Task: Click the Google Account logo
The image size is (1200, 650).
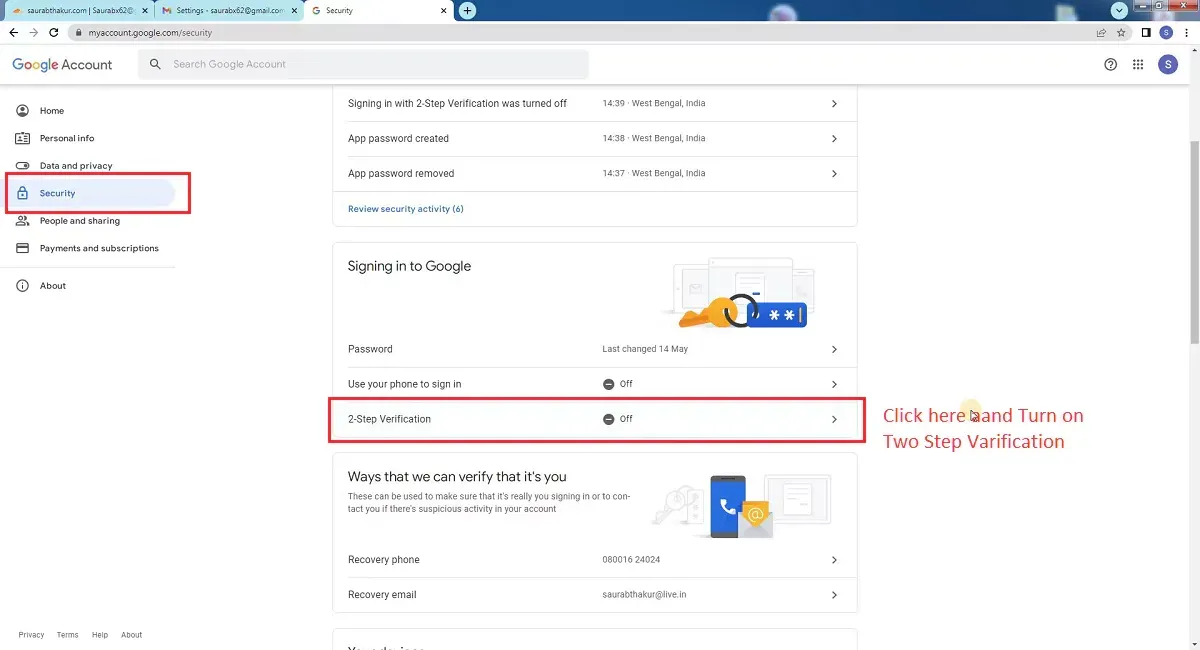Action: pos(62,64)
